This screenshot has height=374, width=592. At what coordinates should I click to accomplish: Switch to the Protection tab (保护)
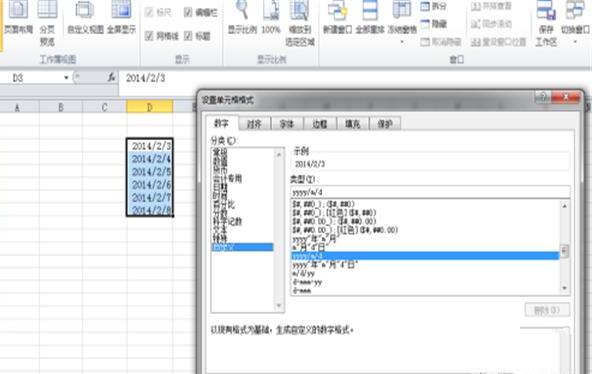pyautogui.click(x=385, y=123)
